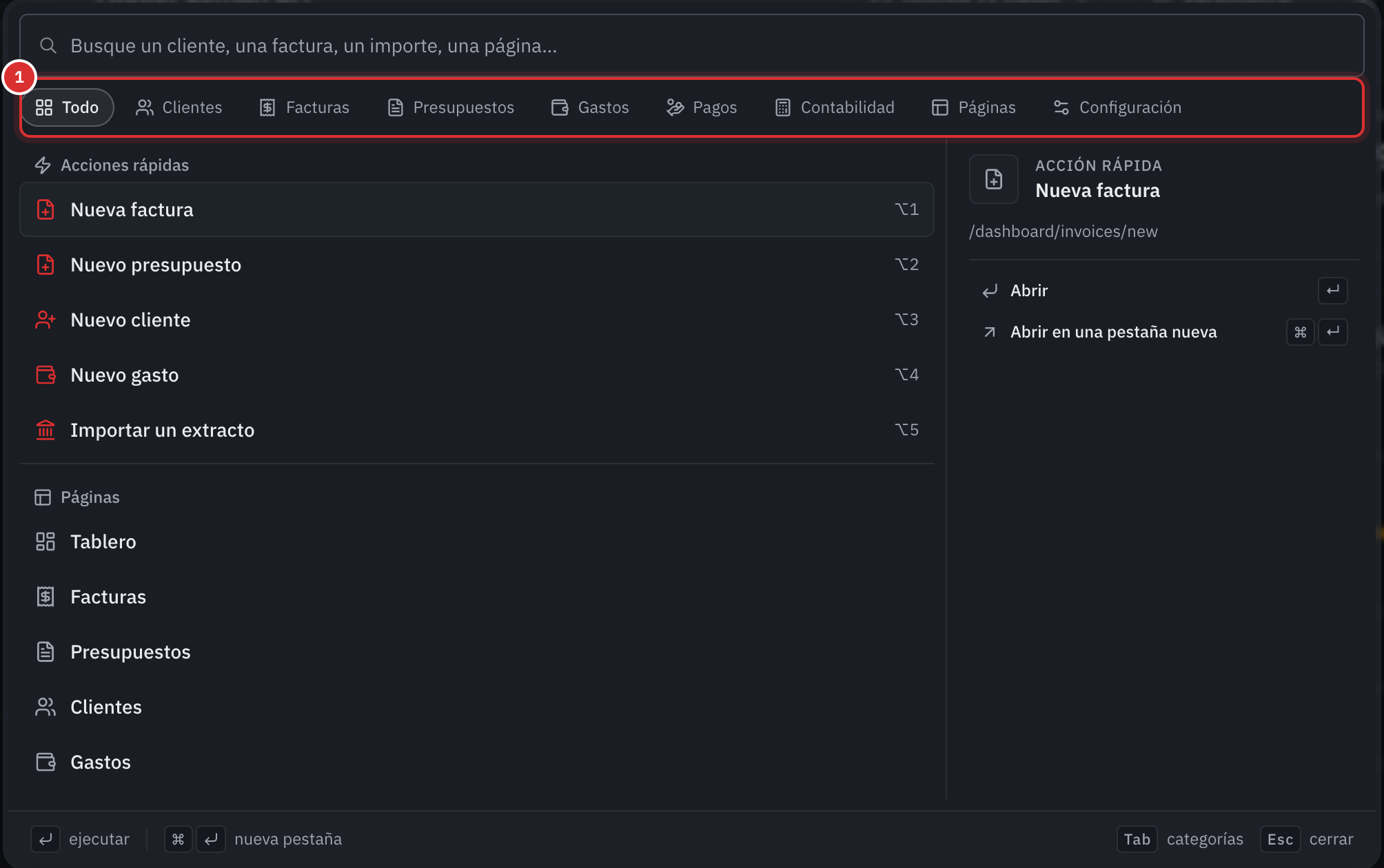Open the Facturas page entry
The image size is (1384, 868).
(x=477, y=597)
